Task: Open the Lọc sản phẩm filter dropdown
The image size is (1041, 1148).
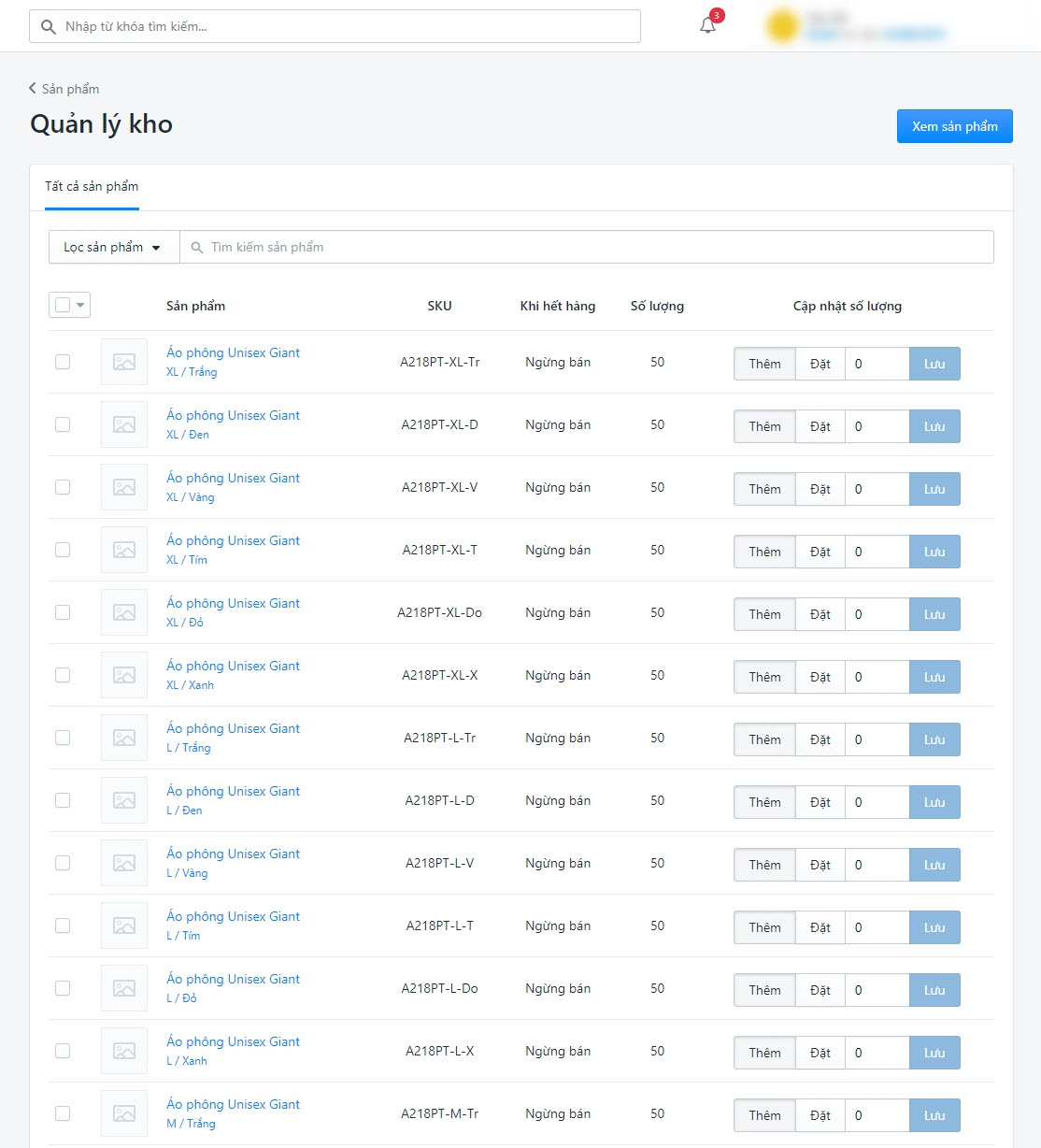Action: tap(113, 248)
